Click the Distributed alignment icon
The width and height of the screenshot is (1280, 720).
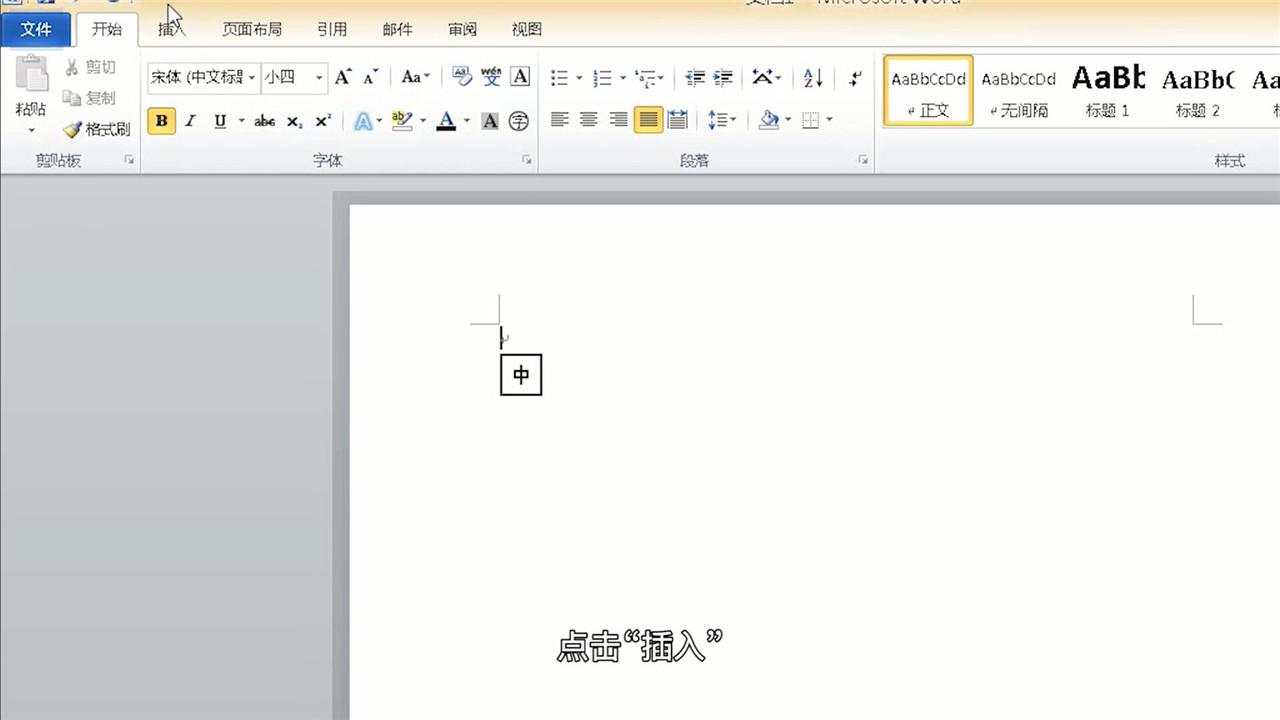677,120
